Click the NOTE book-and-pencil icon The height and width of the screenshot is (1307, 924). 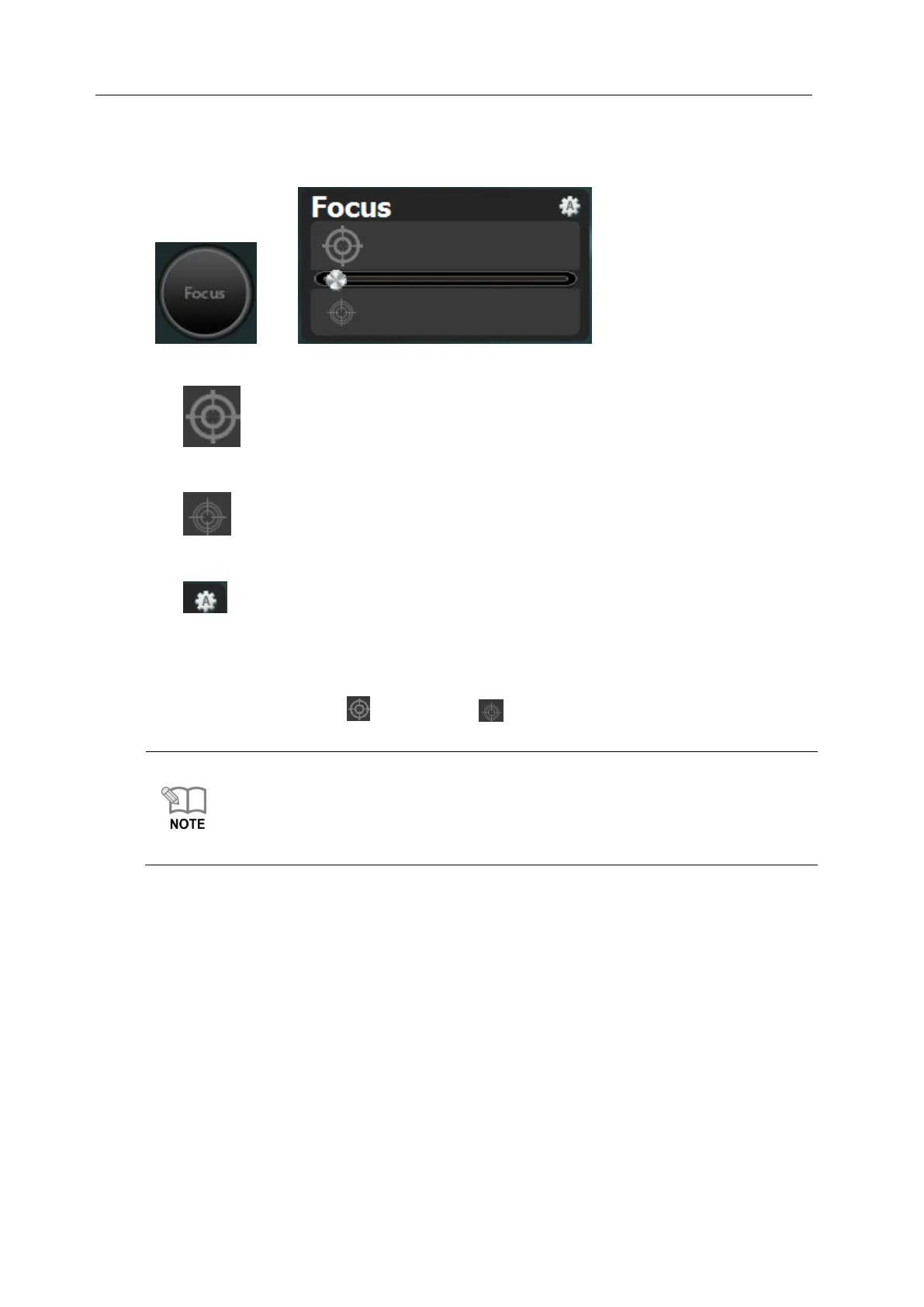pyautogui.click(x=184, y=800)
